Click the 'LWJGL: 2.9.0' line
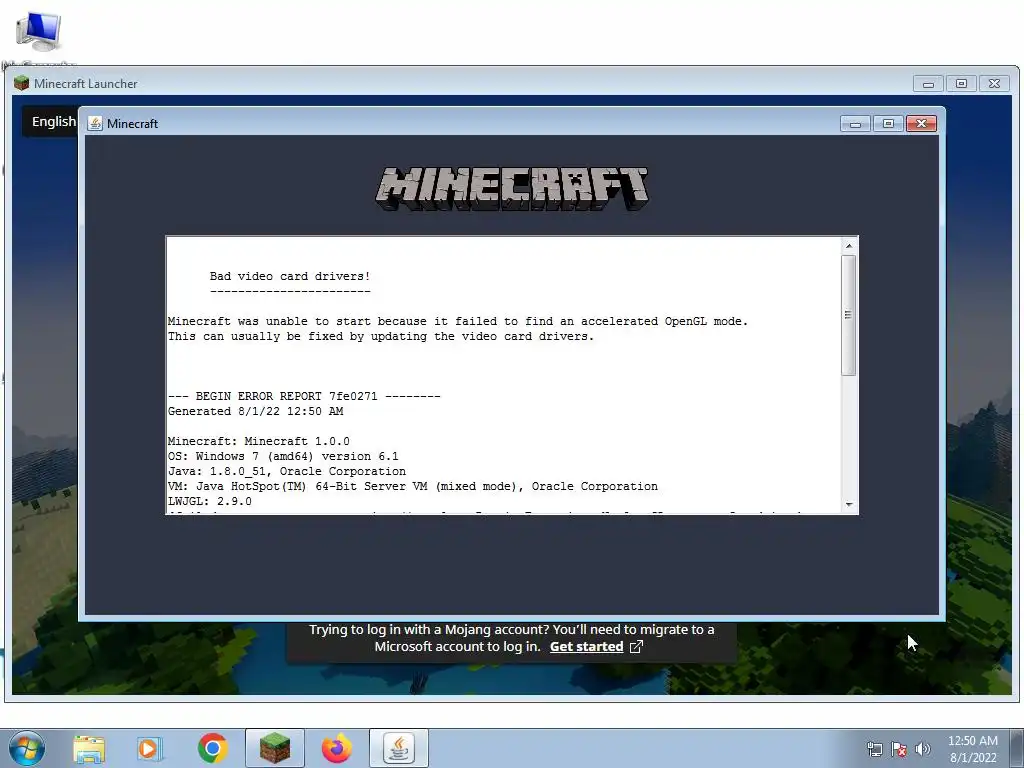Image resolution: width=1024 pixels, height=768 pixels. (210, 502)
